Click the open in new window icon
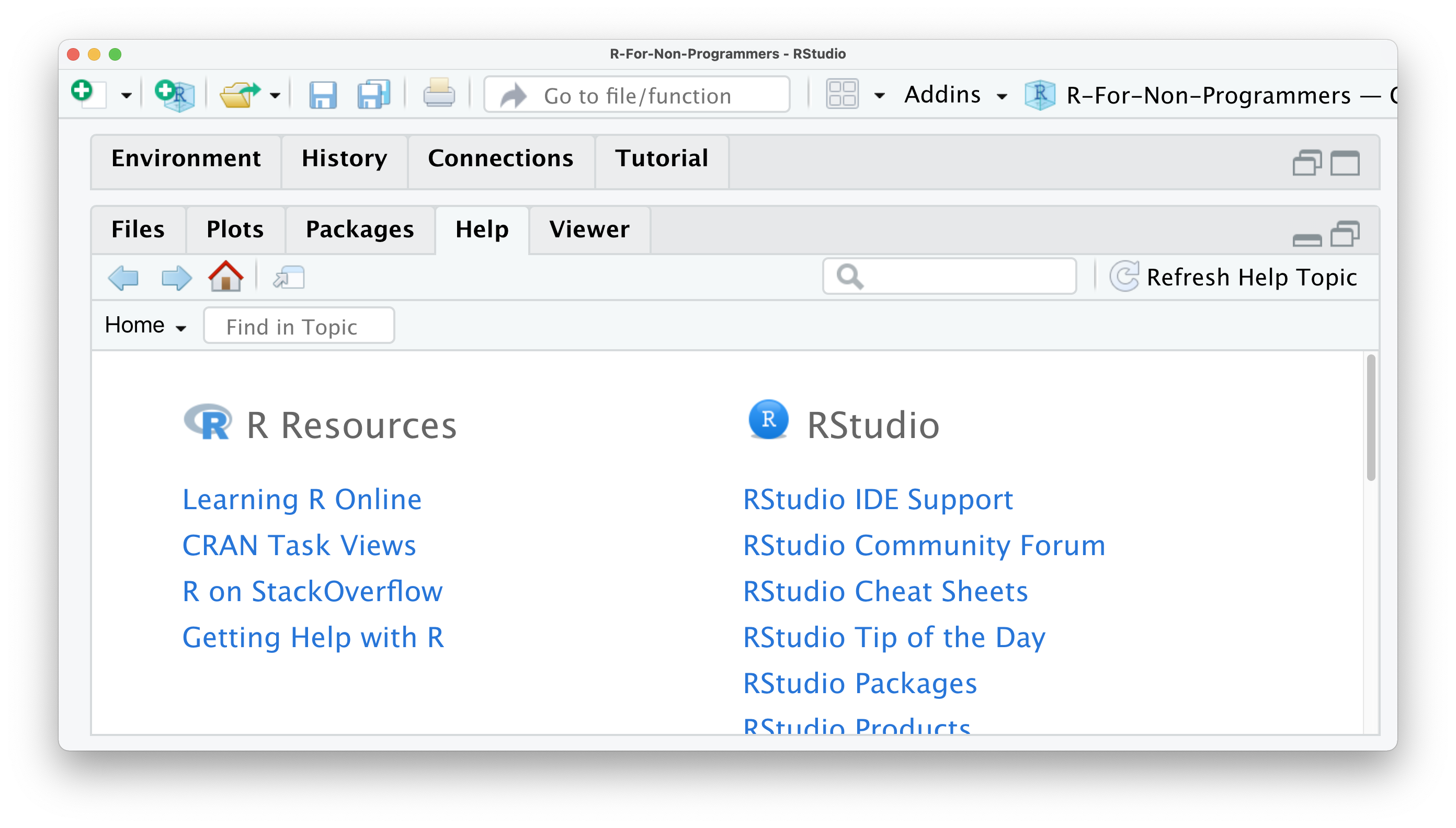 [x=289, y=277]
